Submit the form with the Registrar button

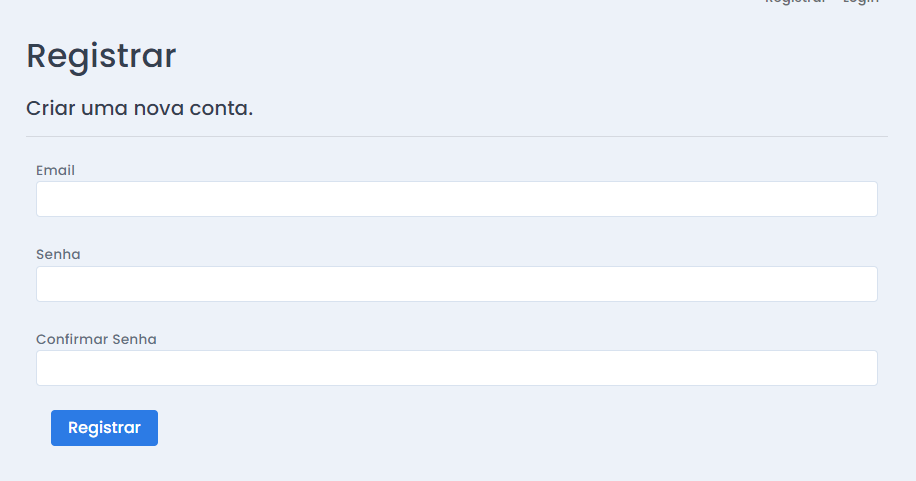pyautogui.click(x=104, y=428)
